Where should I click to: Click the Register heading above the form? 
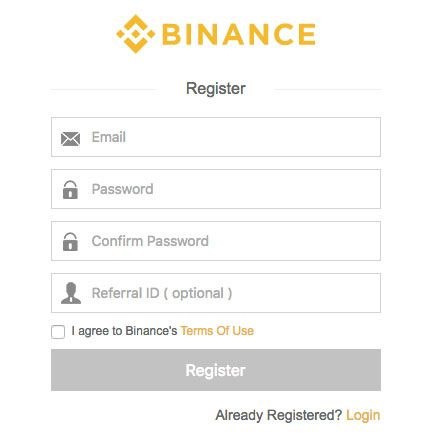click(216, 89)
